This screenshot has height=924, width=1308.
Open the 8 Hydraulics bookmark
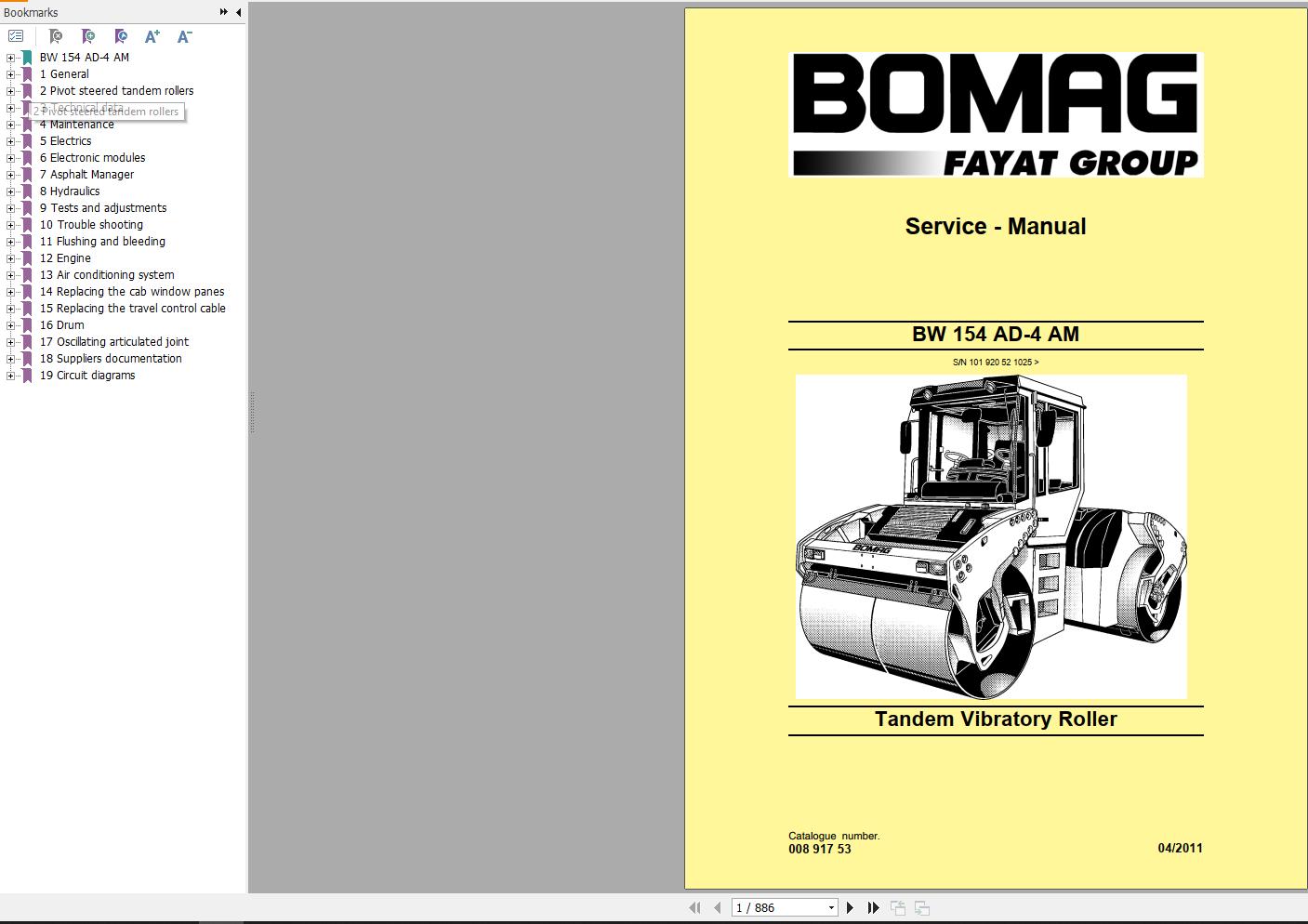coord(70,191)
